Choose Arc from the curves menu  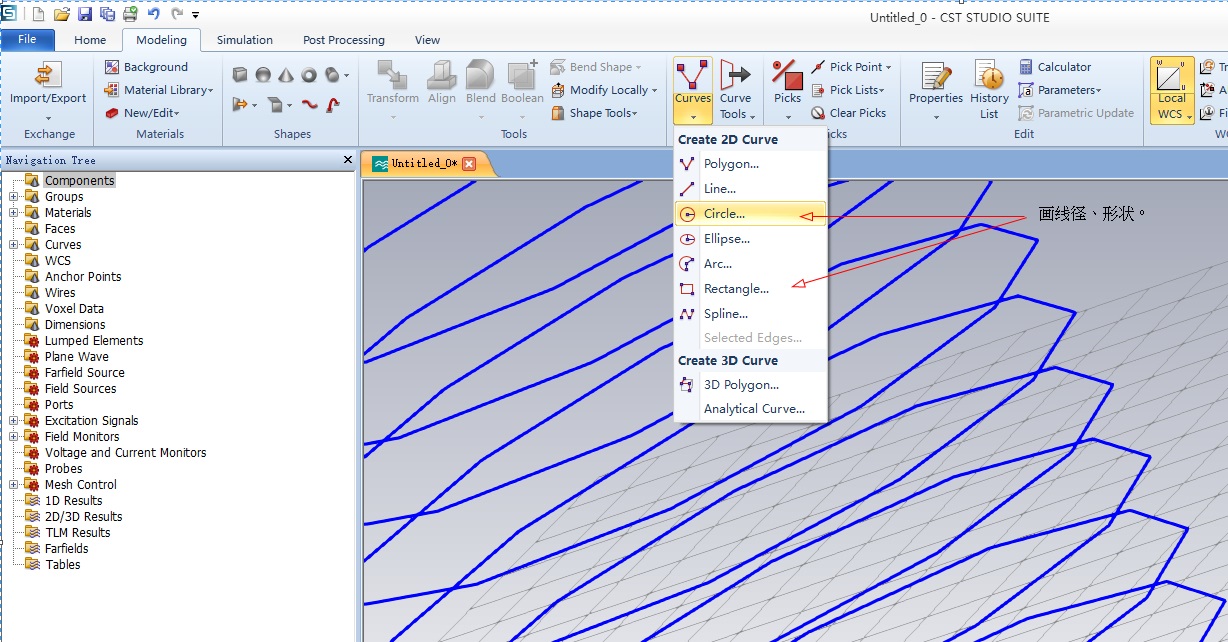(x=751, y=264)
